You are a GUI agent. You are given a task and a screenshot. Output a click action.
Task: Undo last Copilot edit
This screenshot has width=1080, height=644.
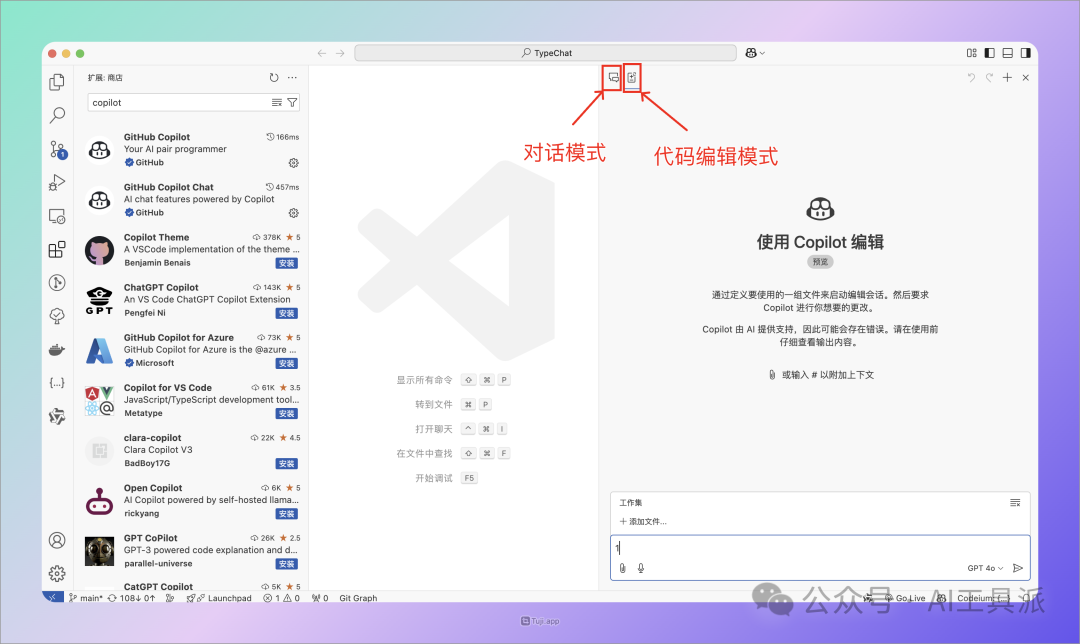(971, 78)
